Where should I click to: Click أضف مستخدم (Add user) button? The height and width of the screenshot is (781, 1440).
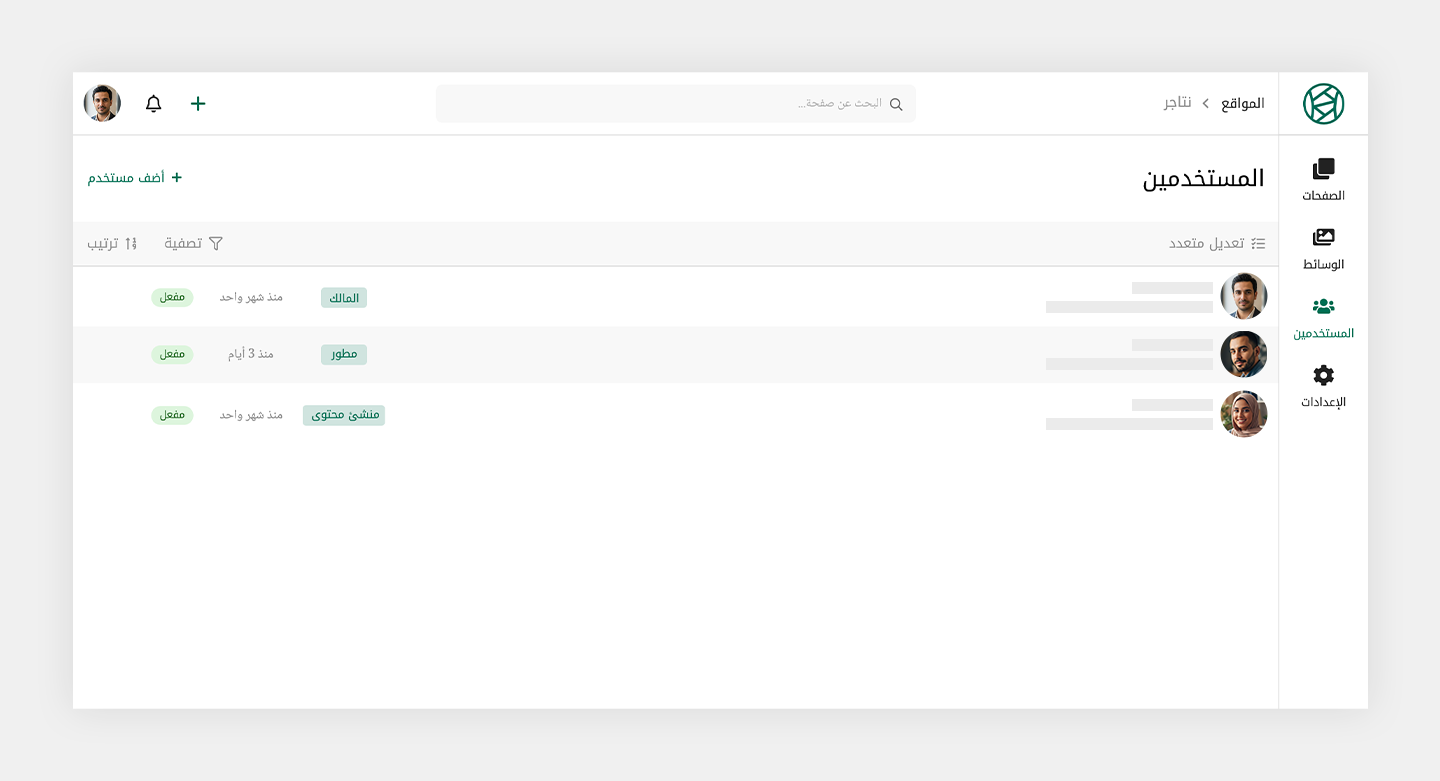[135, 178]
